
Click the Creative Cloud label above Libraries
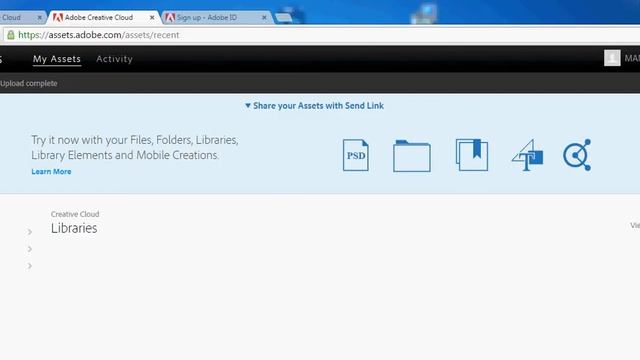coord(75,214)
